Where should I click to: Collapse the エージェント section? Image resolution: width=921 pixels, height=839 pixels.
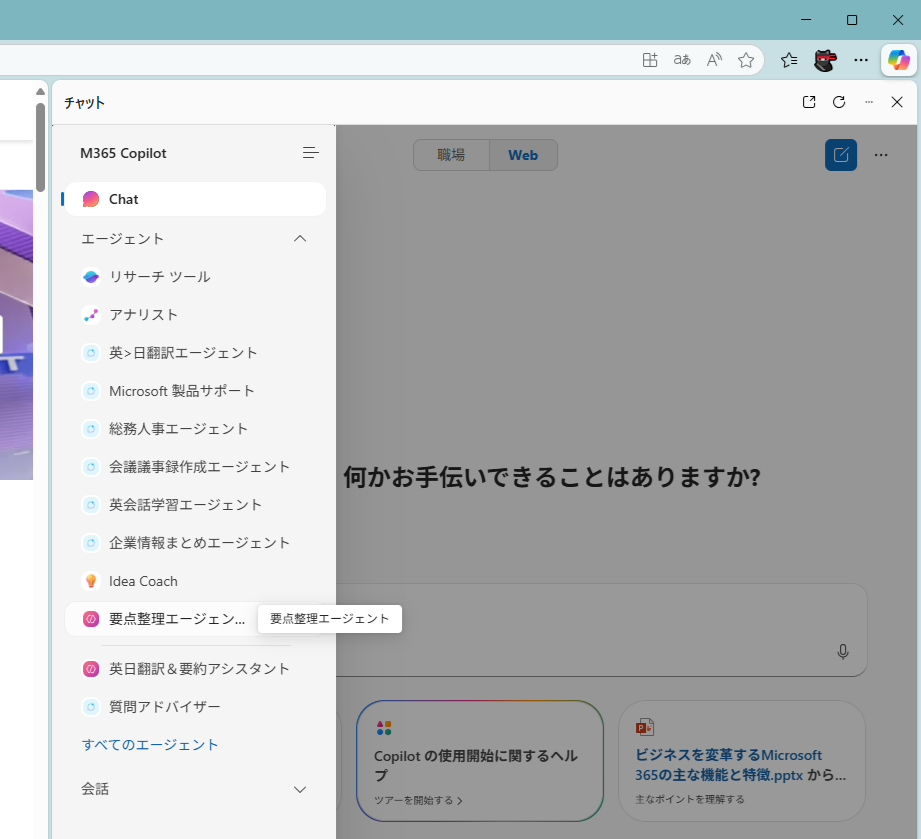(x=299, y=239)
